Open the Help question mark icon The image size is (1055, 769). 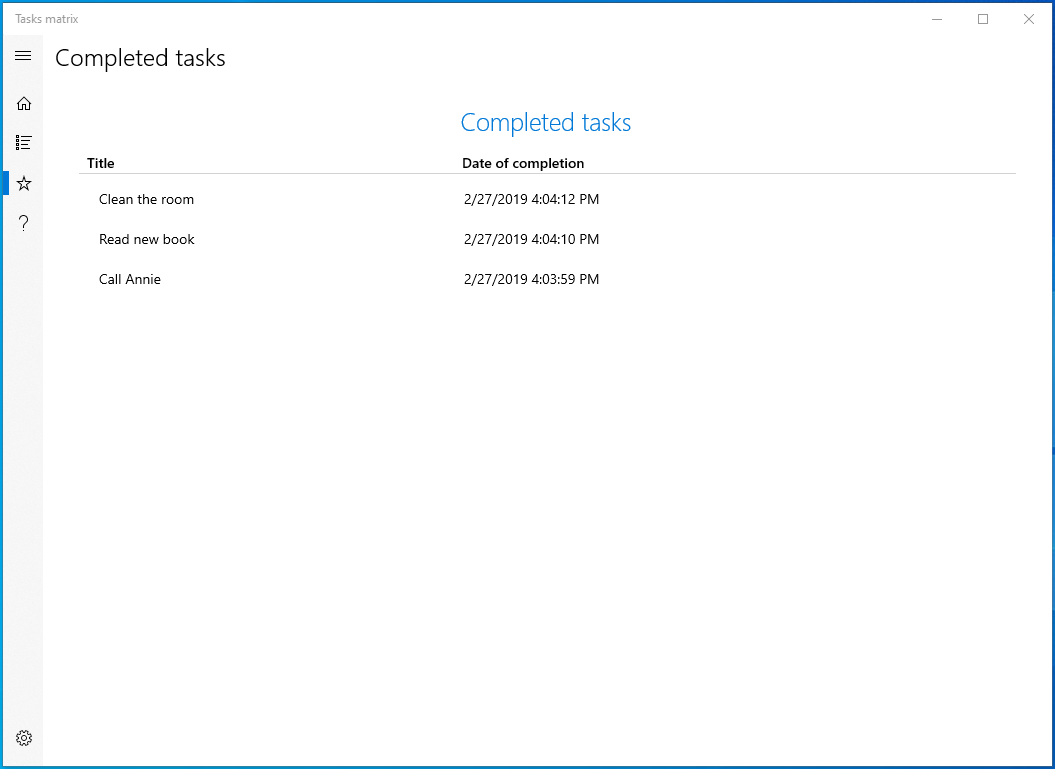click(24, 223)
